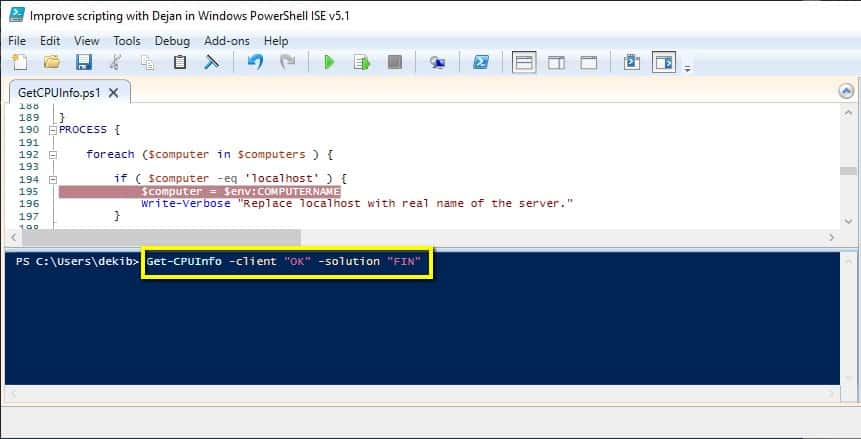Click script pane vertical scrollbar down arrow

(x=847, y=221)
